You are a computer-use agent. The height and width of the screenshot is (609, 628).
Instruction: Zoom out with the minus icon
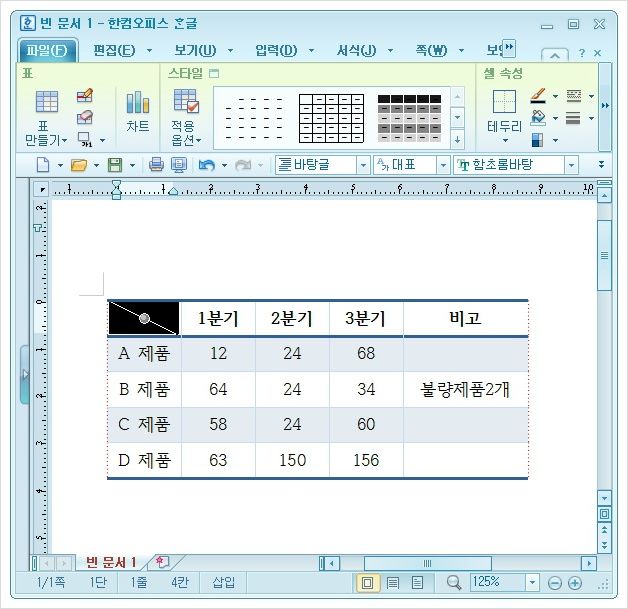click(x=555, y=583)
